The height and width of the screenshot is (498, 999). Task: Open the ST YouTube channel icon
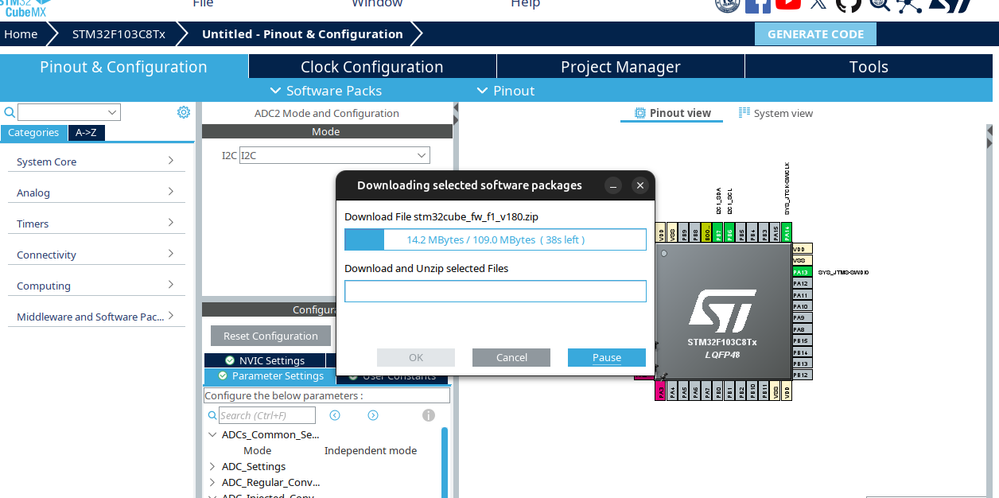pos(789,3)
